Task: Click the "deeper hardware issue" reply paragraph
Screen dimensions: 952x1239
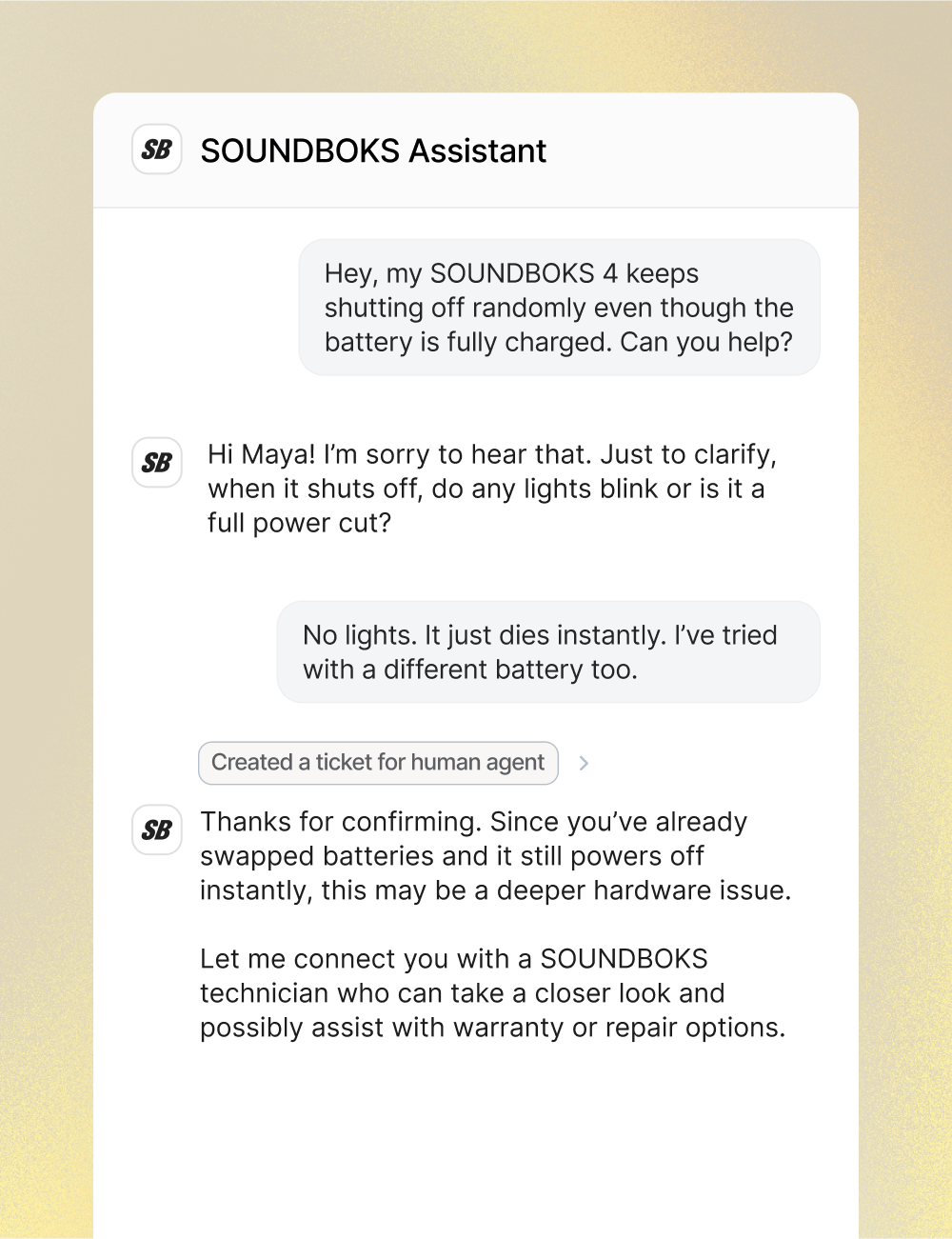Action: click(495, 856)
